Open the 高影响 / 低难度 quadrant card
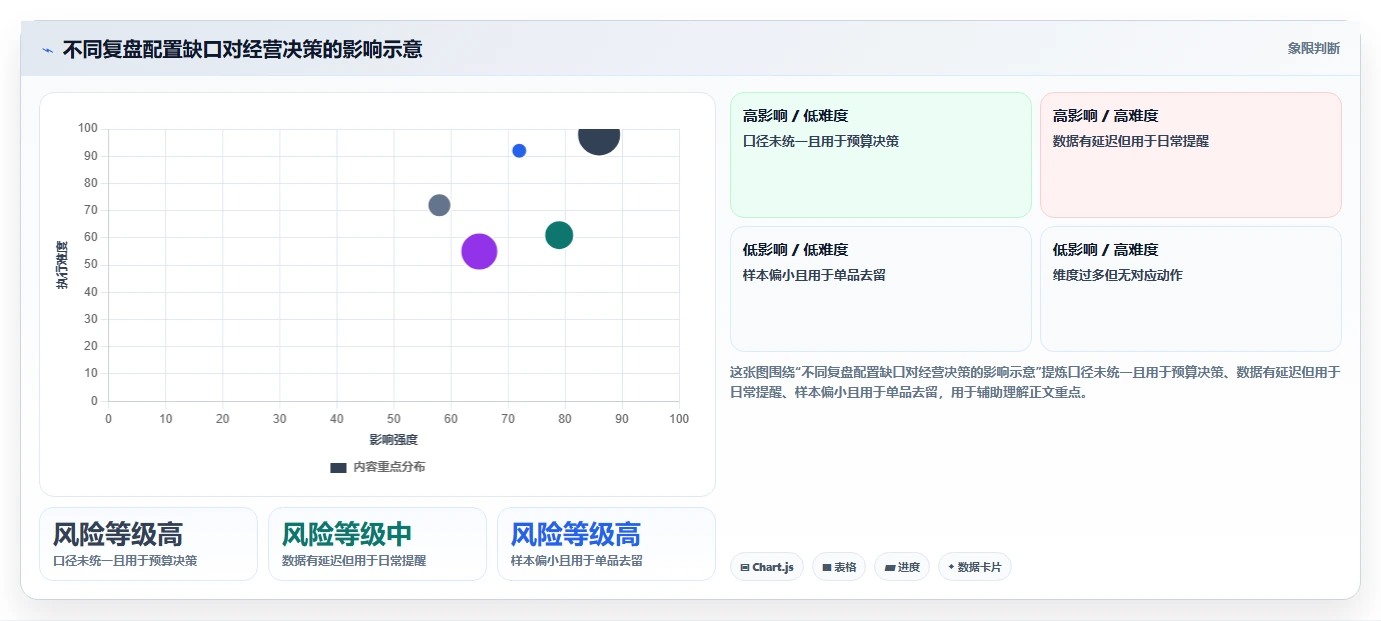 [880, 155]
